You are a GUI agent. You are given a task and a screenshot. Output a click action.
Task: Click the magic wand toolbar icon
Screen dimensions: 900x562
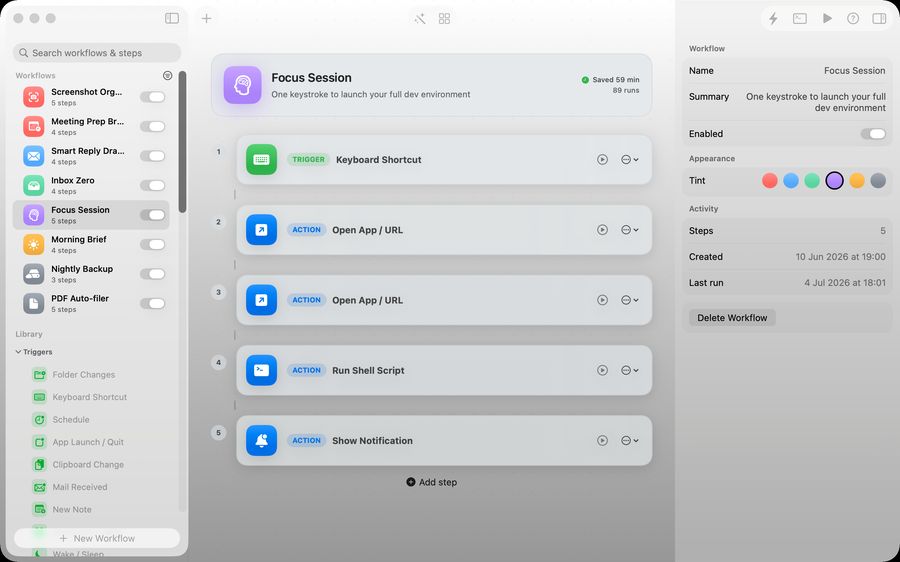[x=420, y=18]
